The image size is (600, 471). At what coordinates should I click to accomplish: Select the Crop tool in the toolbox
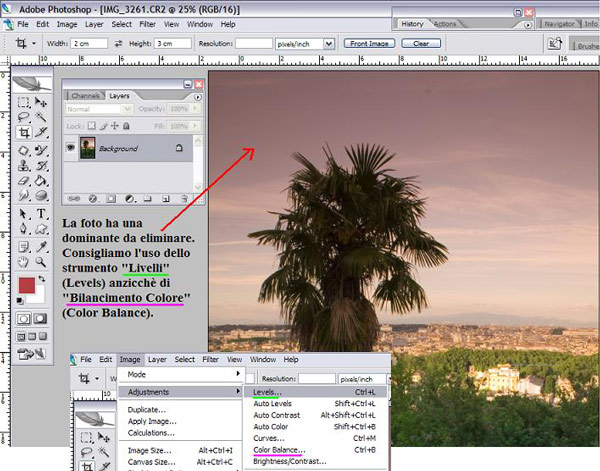(x=24, y=133)
